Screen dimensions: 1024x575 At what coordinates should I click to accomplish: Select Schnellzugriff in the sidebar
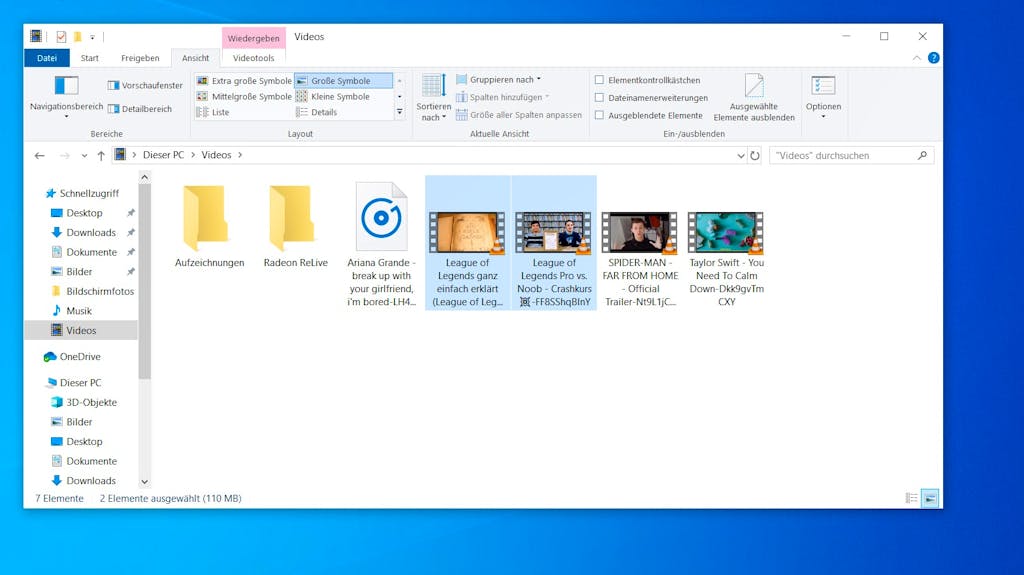tap(82, 193)
